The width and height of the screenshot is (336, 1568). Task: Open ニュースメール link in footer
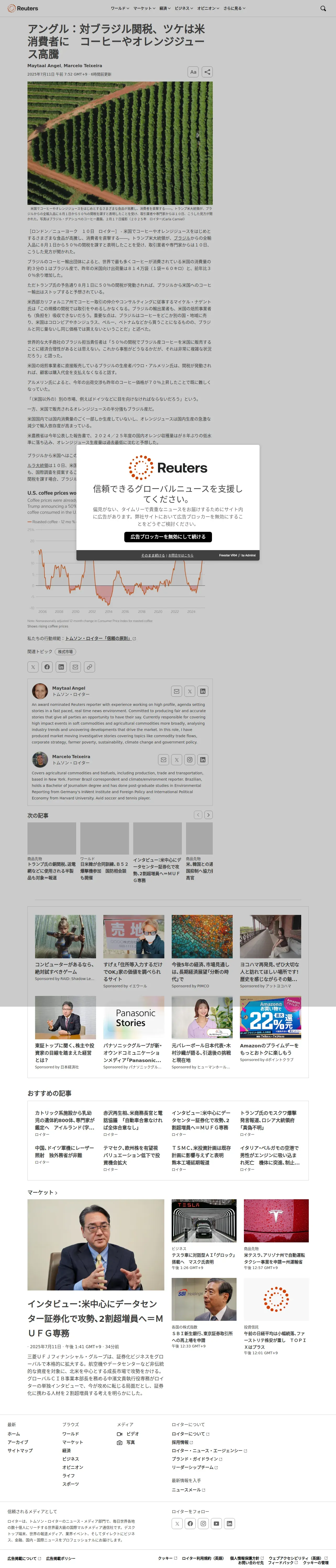click(x=188, y=1490)
